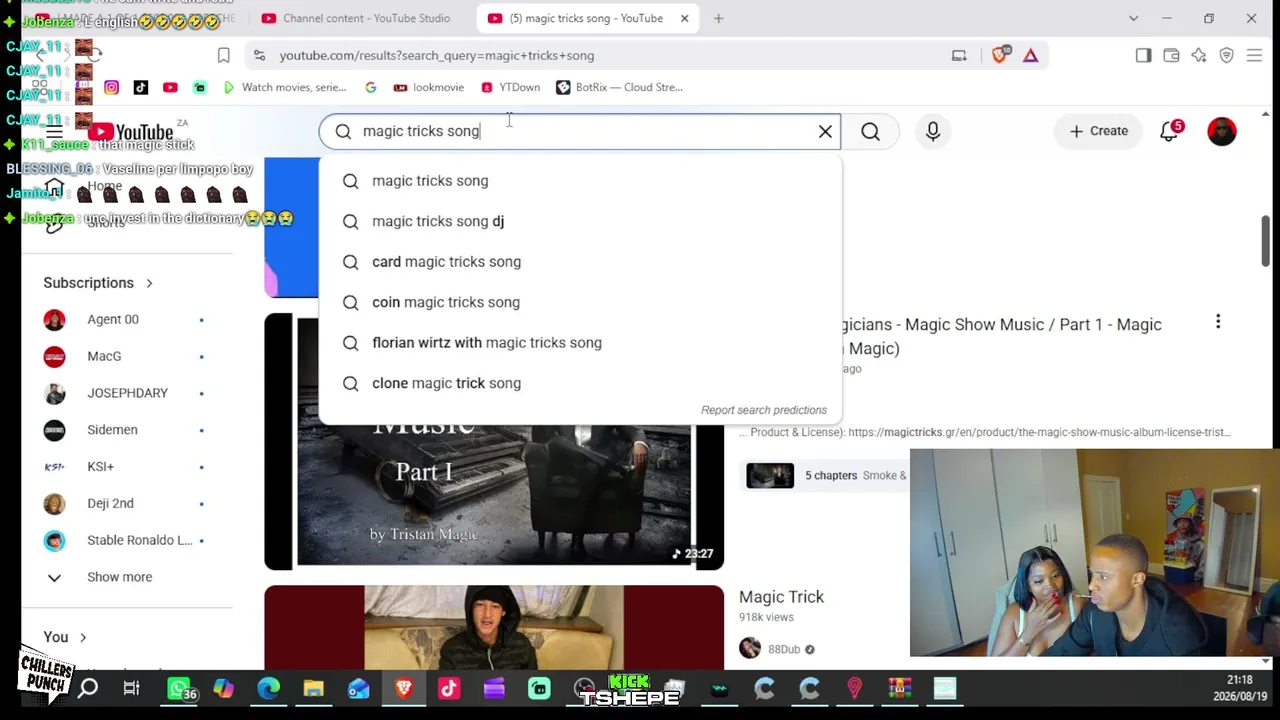Open JOSEPHDARY subscription channel
This screenshot has width=1280, height=720.
pos(126,393)
